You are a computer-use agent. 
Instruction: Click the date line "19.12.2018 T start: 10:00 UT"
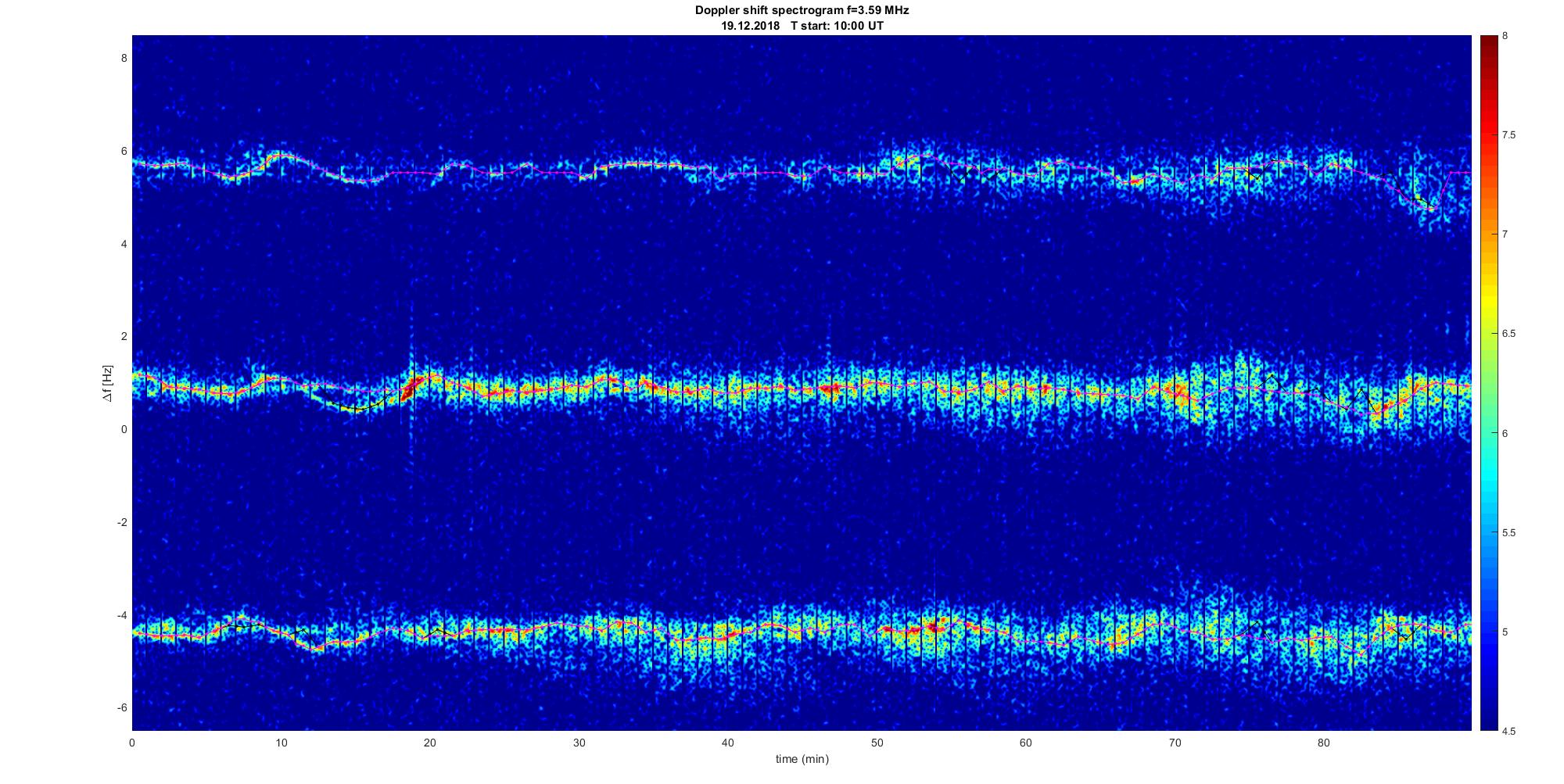(802, 26)
